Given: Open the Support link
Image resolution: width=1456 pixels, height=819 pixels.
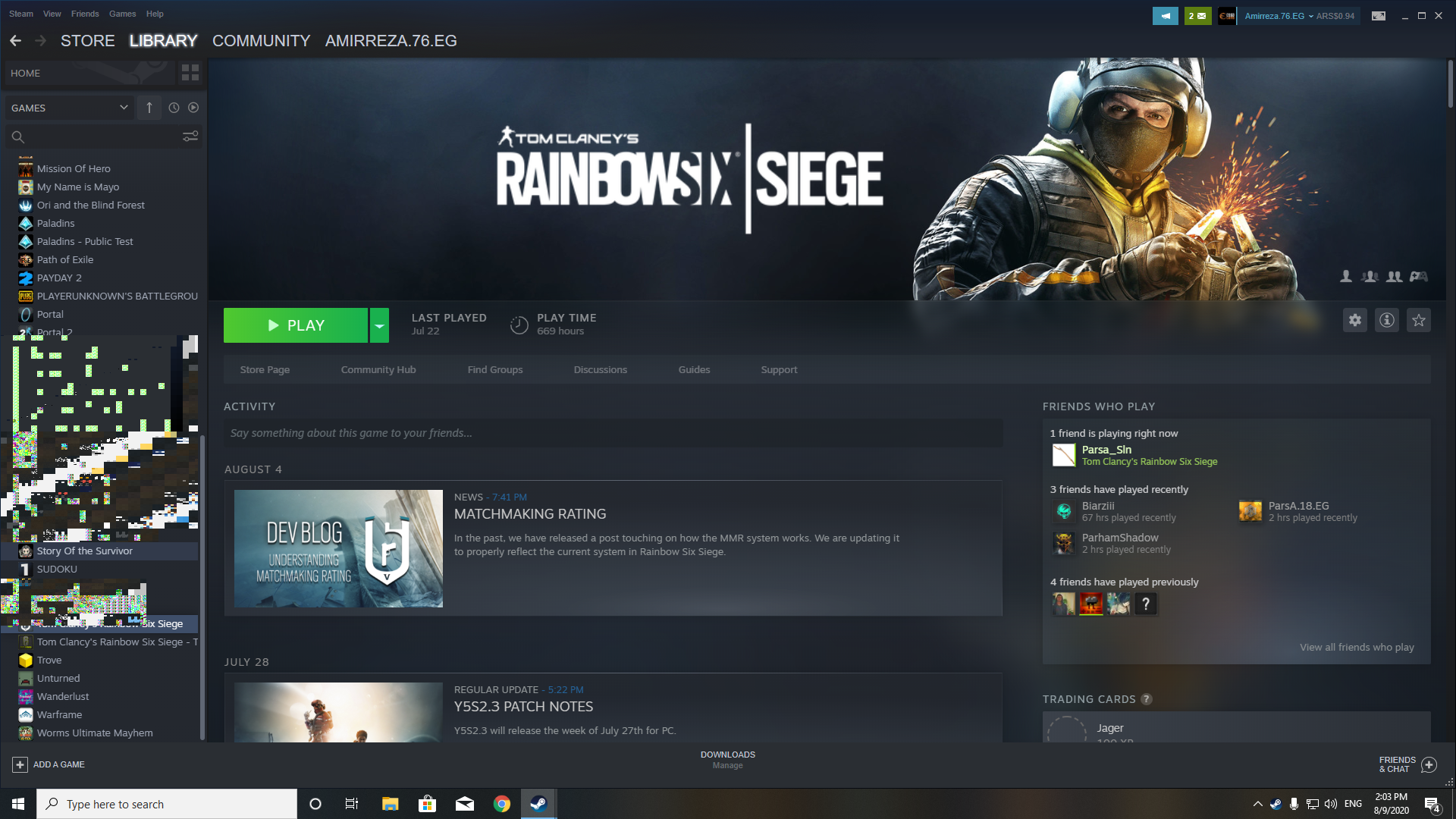Looking at the screenshot, I should coord(779,369).
